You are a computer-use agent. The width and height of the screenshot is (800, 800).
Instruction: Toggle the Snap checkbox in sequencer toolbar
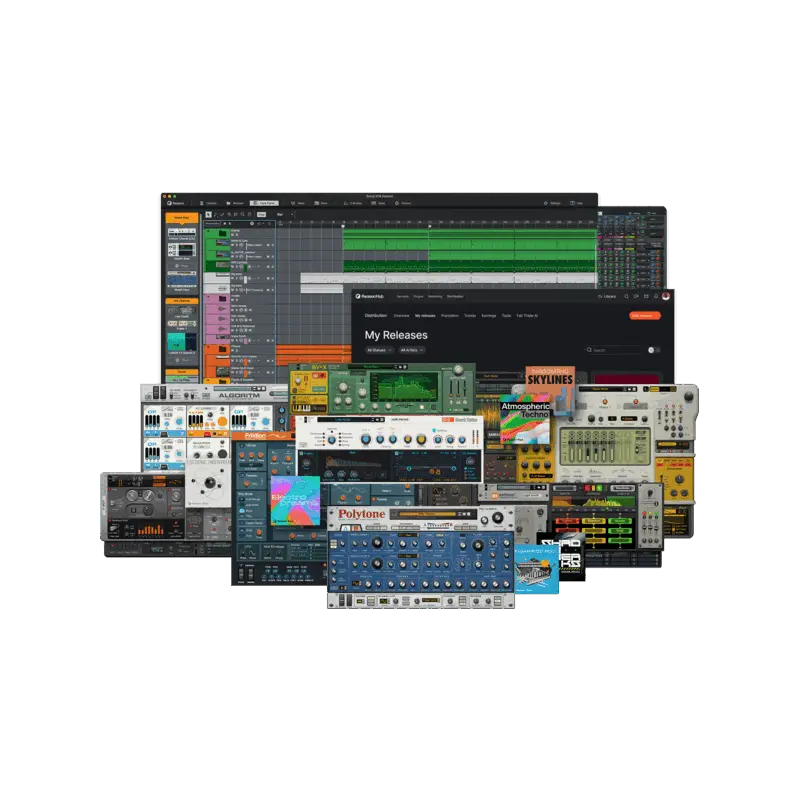(261, 215)
